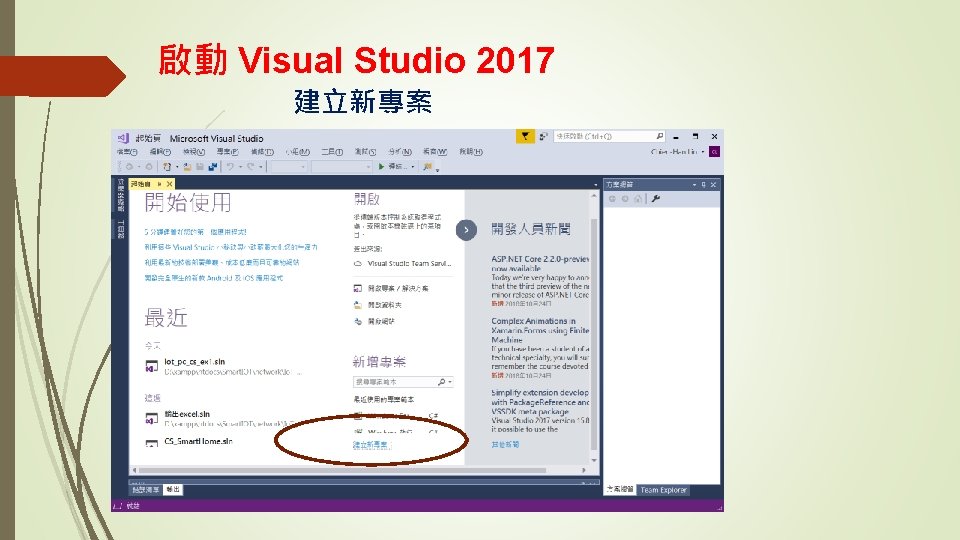Image resolution: width=960 pixels, height=540 pixels.
Task: Click the Solution Explorer Home icon
Action: 638,199
